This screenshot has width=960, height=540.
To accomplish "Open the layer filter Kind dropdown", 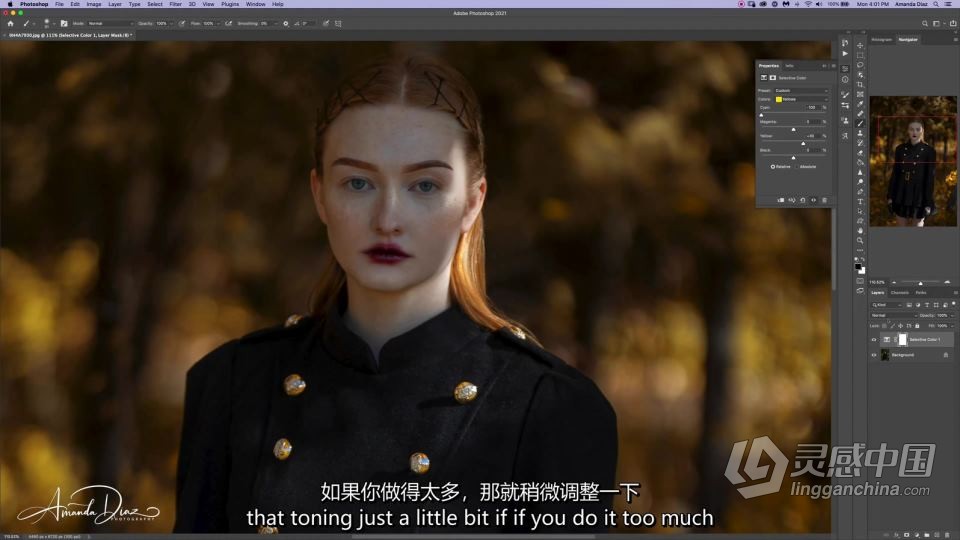I will click(x=887, y=305).
